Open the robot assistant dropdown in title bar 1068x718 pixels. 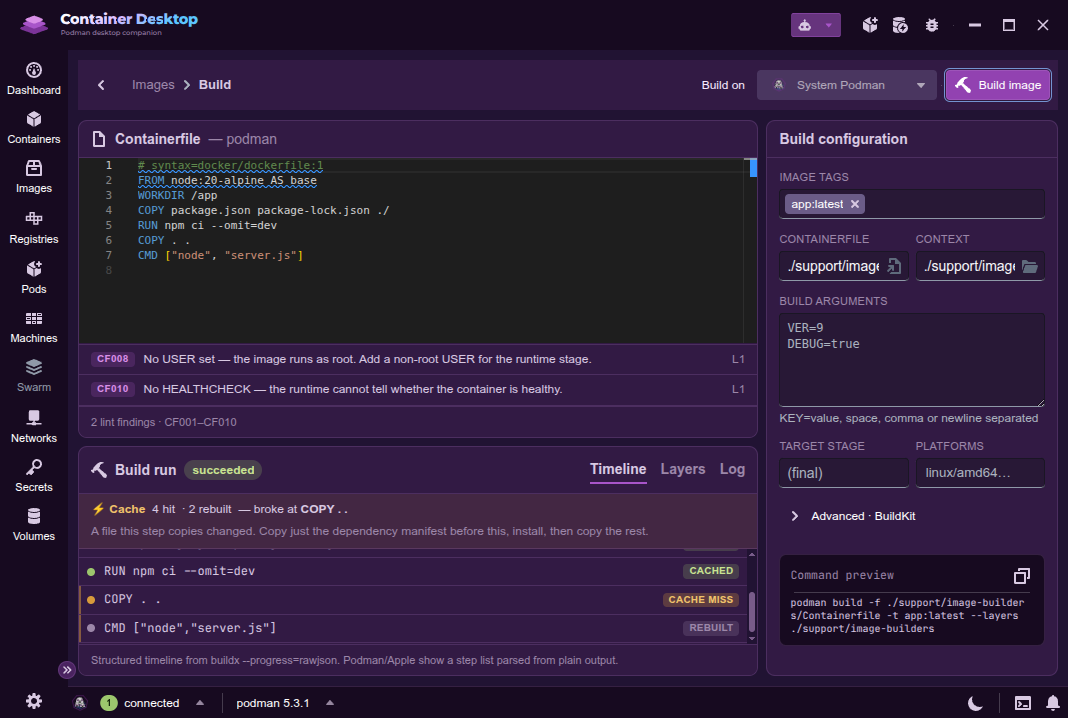pos(815,25)
